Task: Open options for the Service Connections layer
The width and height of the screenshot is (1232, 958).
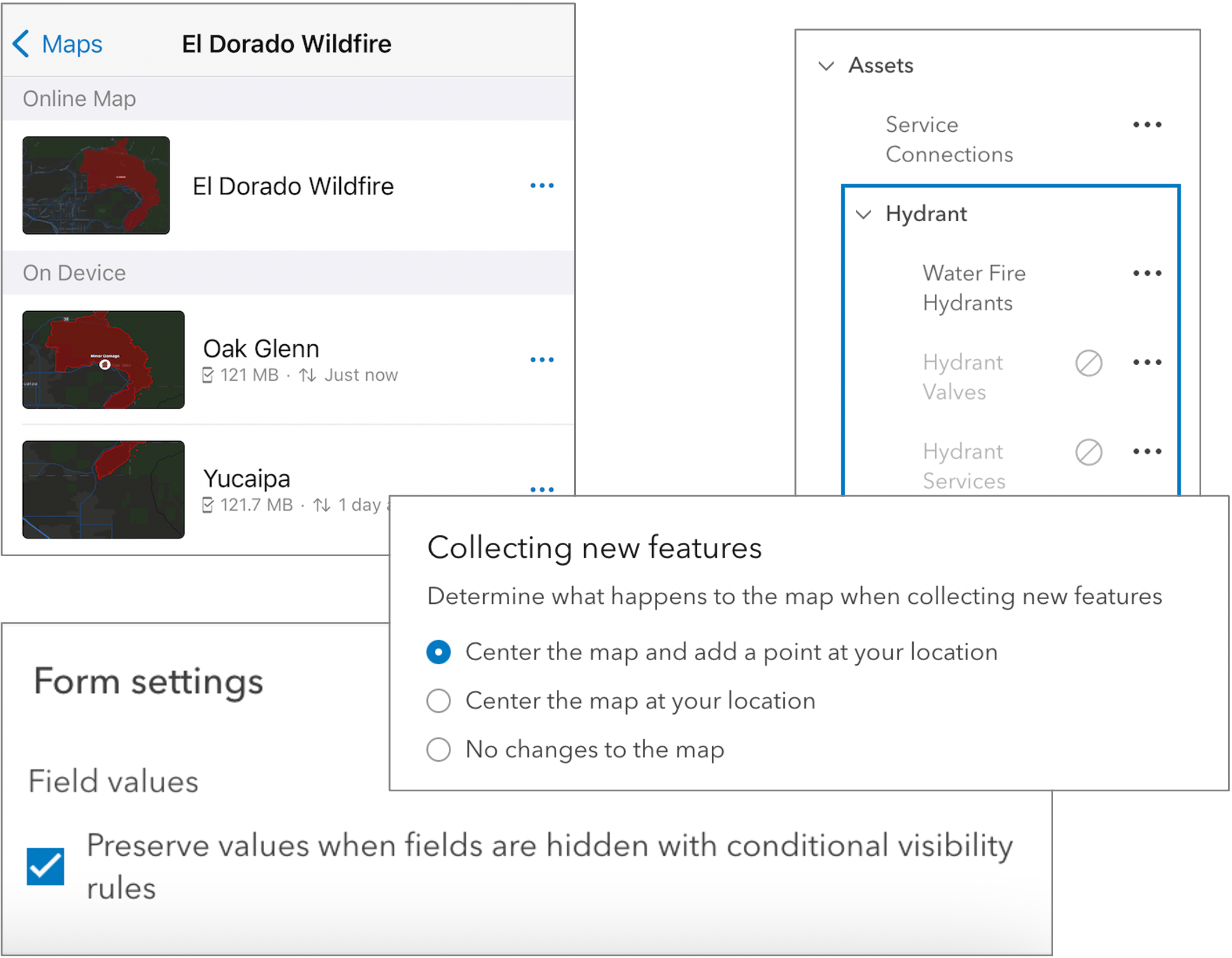Action: (1148, 124)
